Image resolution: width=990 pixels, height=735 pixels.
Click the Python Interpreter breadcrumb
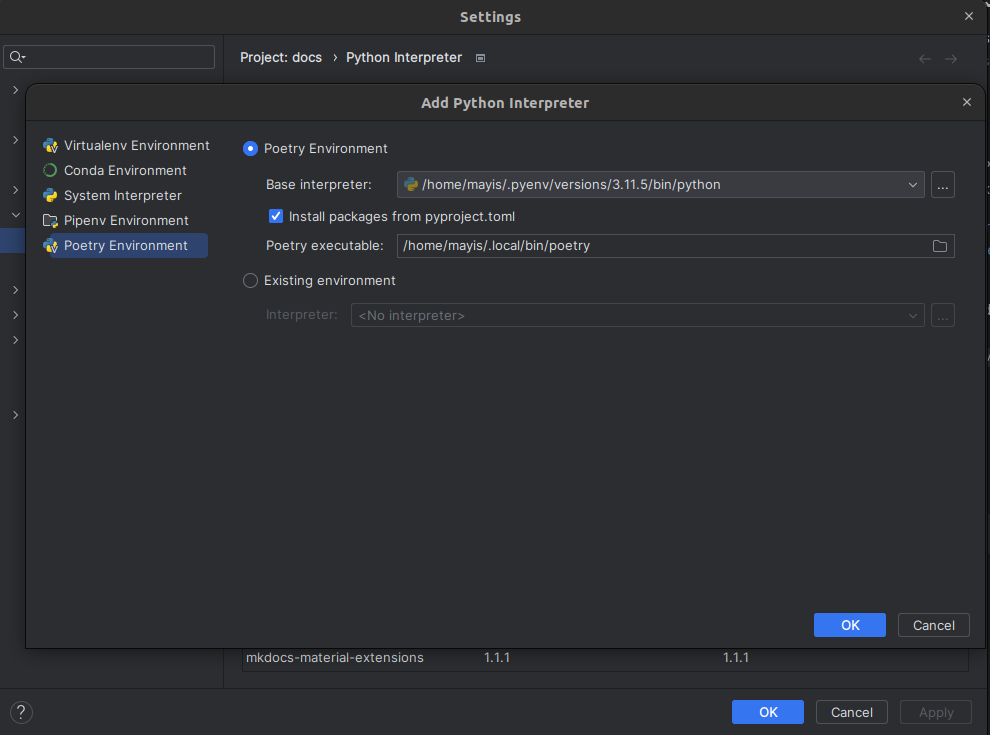(404, 57)
